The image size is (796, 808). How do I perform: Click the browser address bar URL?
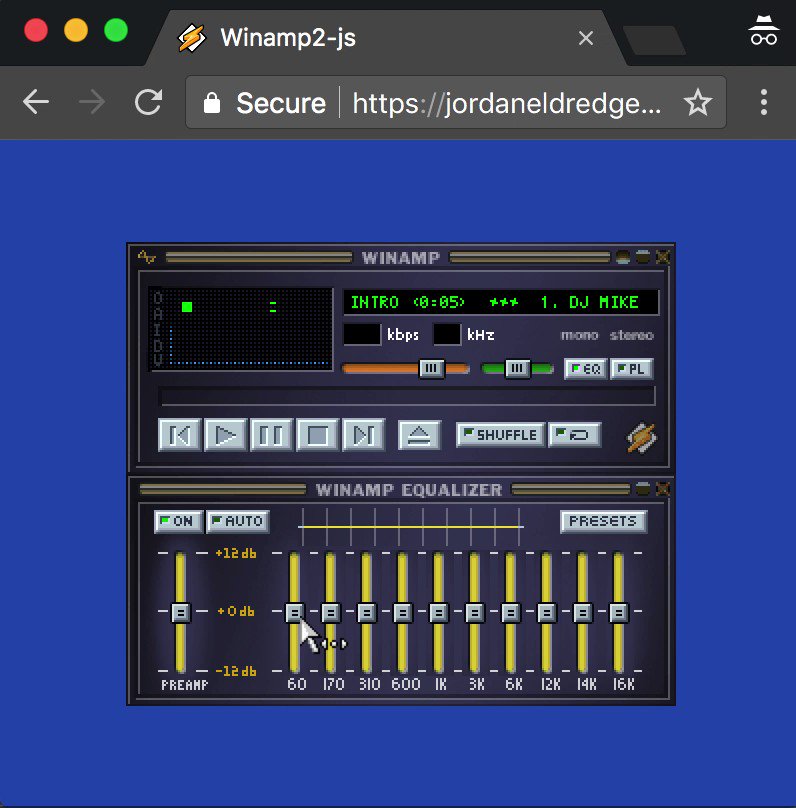coord(507,103)
